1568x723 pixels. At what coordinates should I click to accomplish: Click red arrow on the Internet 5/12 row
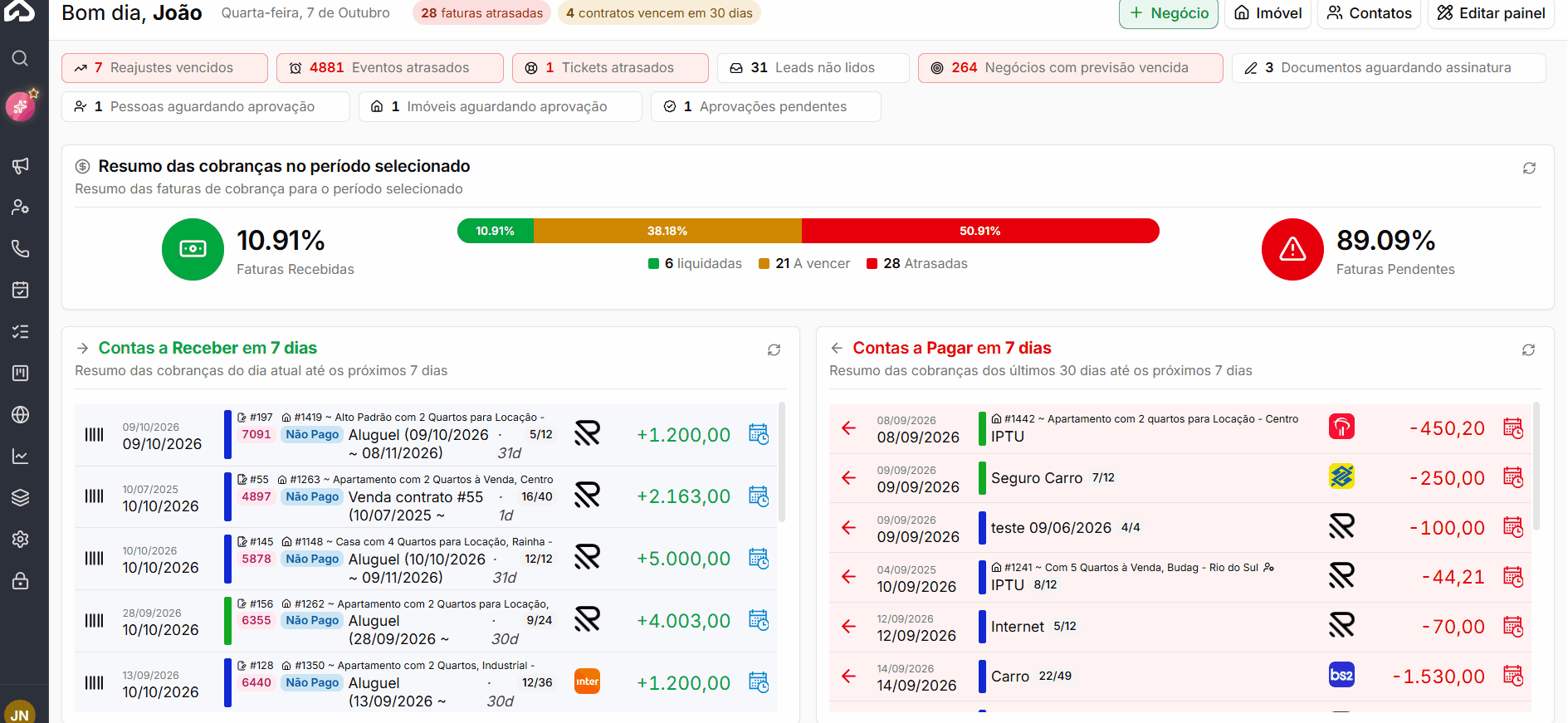[848, 626]
